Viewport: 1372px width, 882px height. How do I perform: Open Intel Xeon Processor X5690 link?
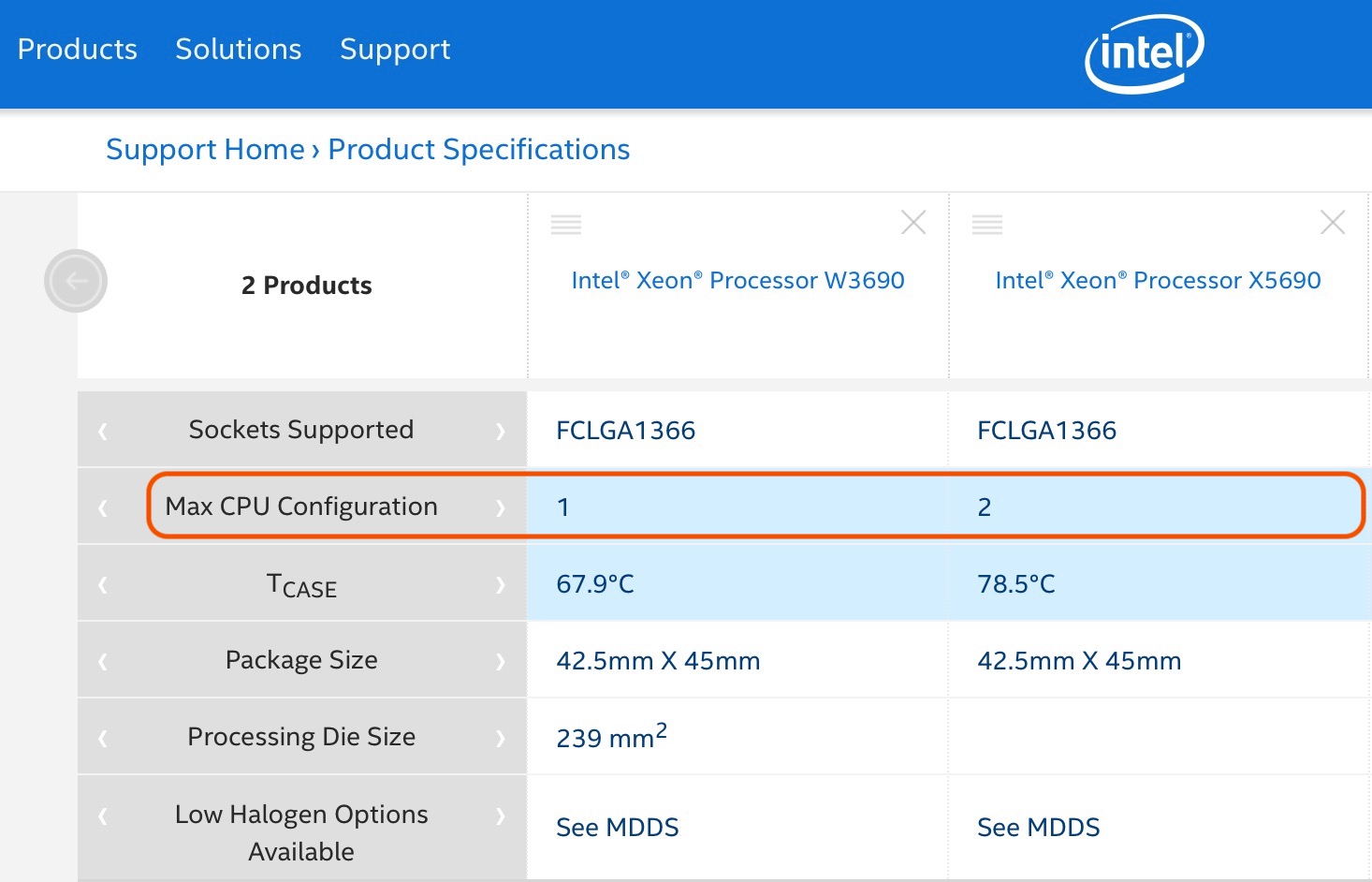[1158, 280]
